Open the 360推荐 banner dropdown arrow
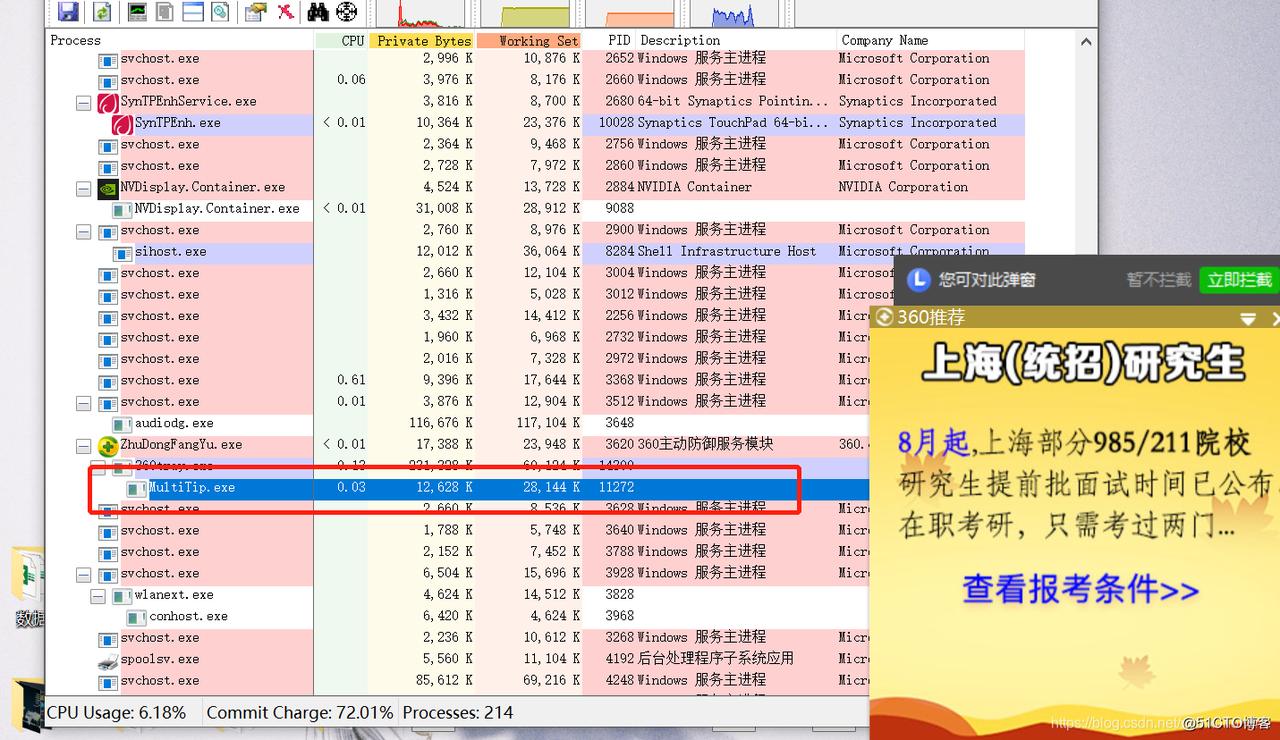This screenshot has width=1280, height=740. click(x=1248, y=318)
